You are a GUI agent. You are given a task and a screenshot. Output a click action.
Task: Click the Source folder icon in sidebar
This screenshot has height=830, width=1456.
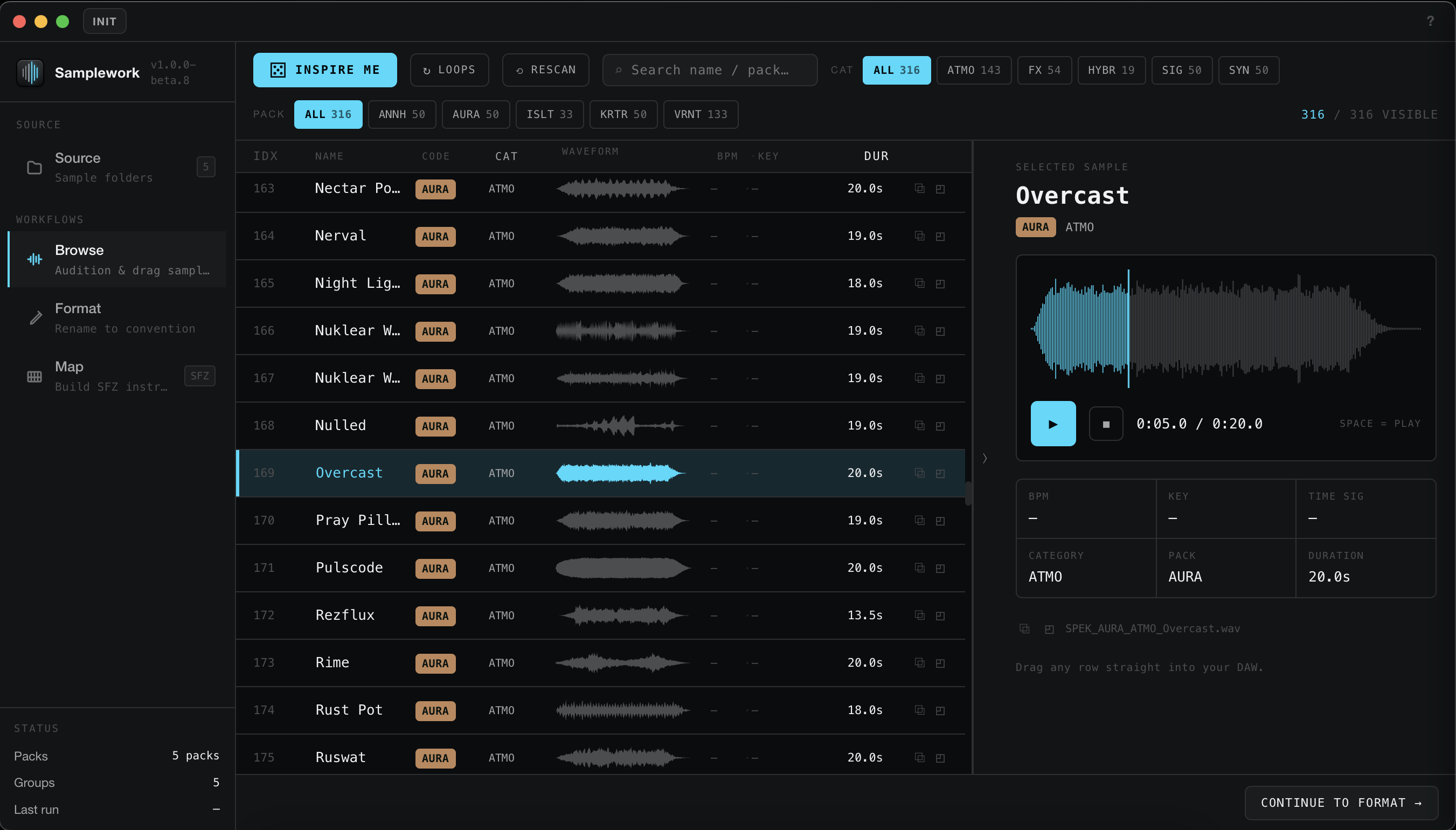pos(35,167)
